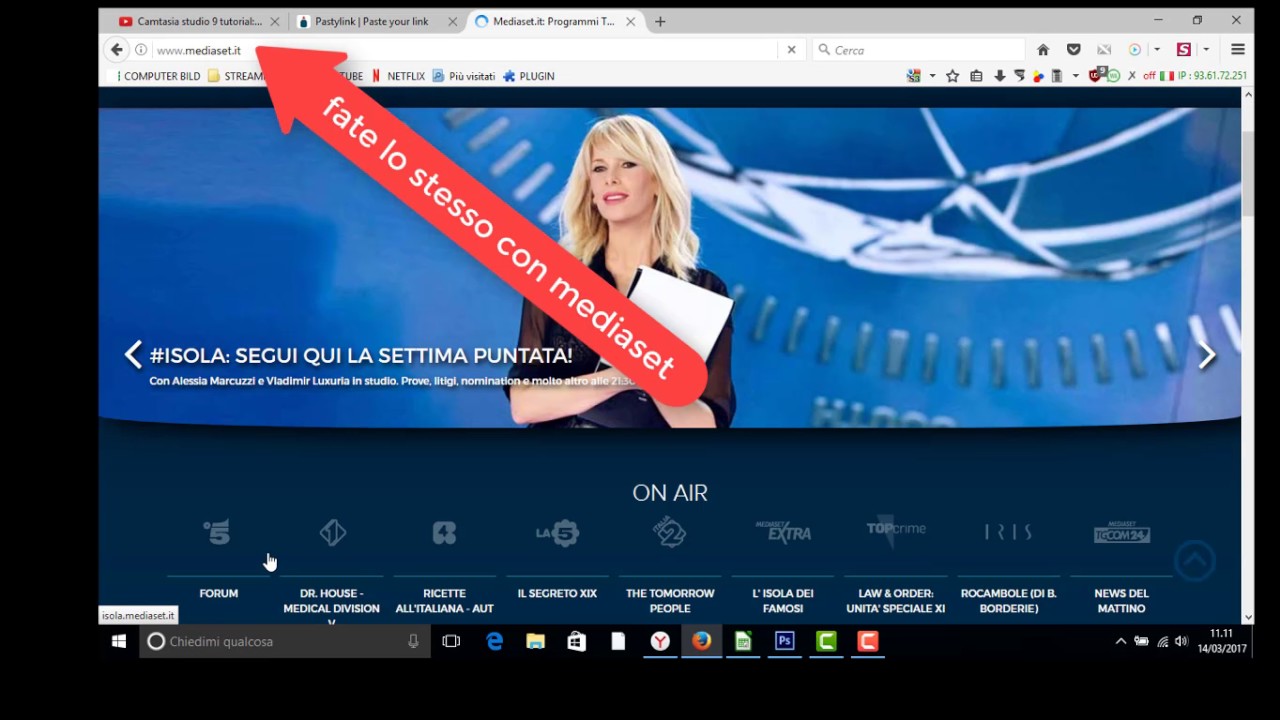
Task: Open a new tab with plus button
Action: (660, 21)
